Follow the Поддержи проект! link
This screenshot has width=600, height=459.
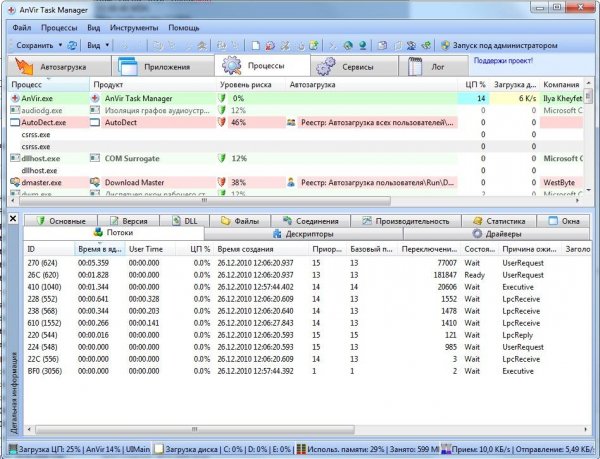pos(503,60)
